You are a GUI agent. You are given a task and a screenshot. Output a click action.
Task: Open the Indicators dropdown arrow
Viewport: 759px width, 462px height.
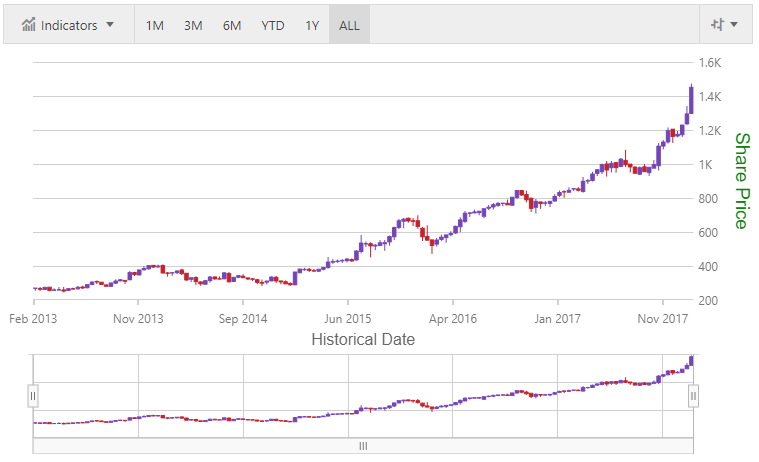[x=110, y=25]
